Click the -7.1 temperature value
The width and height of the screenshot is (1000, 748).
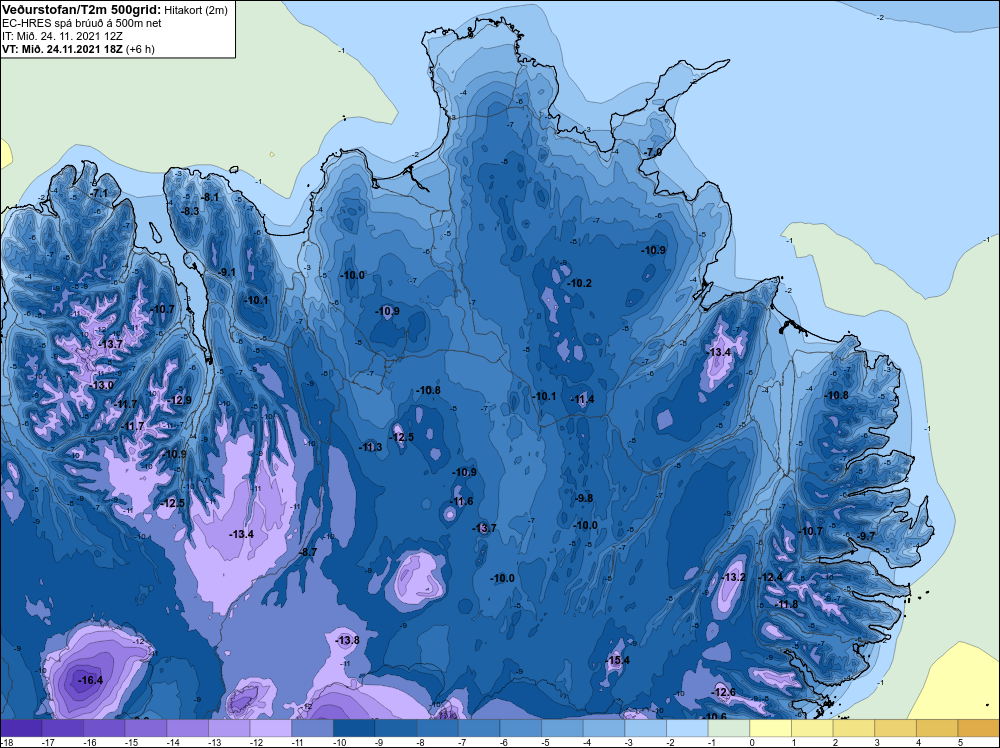(99, 193)
